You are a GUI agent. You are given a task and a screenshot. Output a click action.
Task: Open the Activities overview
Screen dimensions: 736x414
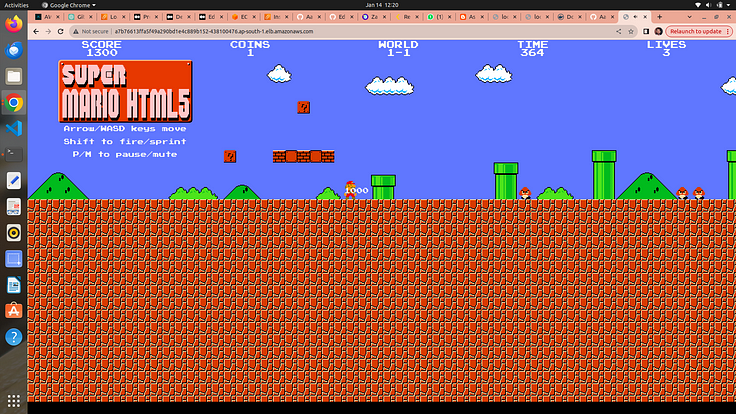coord(16,5)
